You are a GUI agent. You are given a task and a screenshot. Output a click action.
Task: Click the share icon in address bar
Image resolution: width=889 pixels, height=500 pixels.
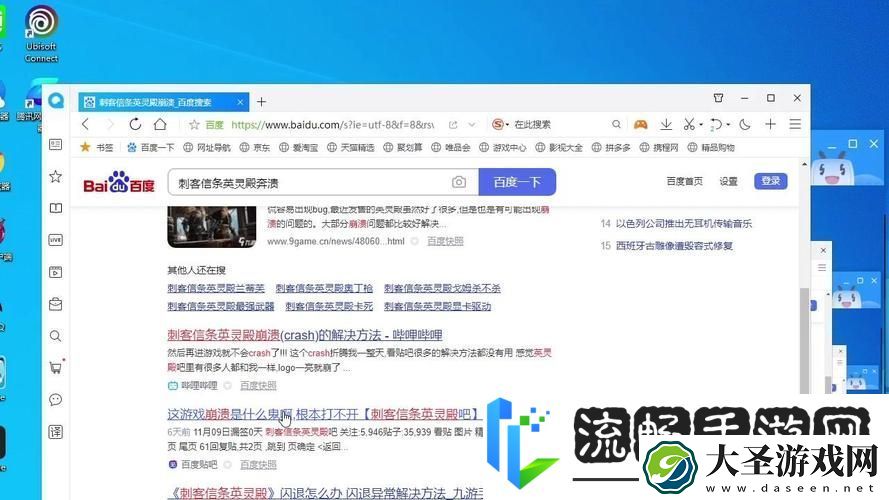[453, 125]
